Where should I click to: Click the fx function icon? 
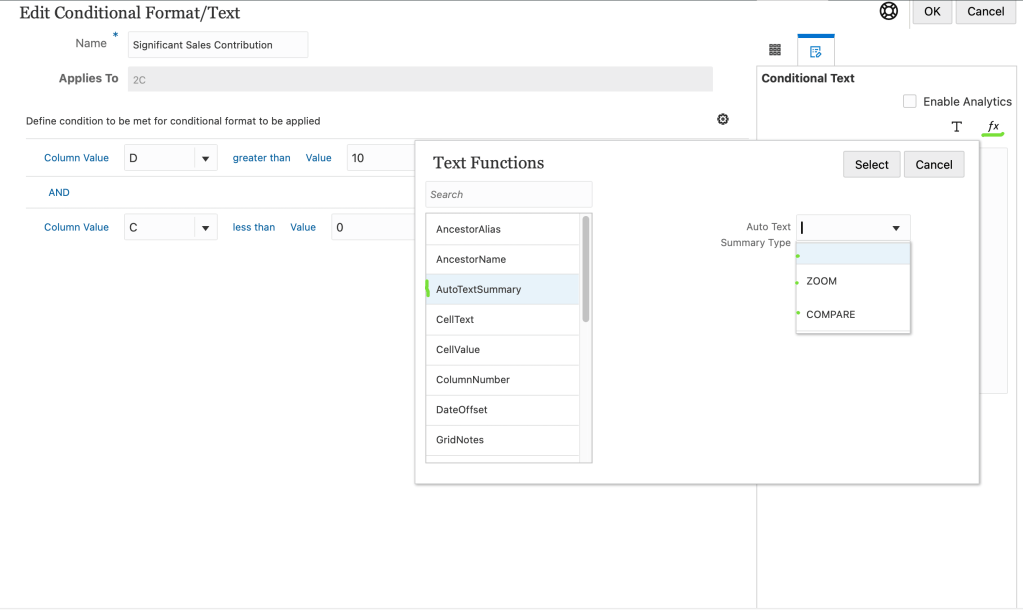pos(993,126)
